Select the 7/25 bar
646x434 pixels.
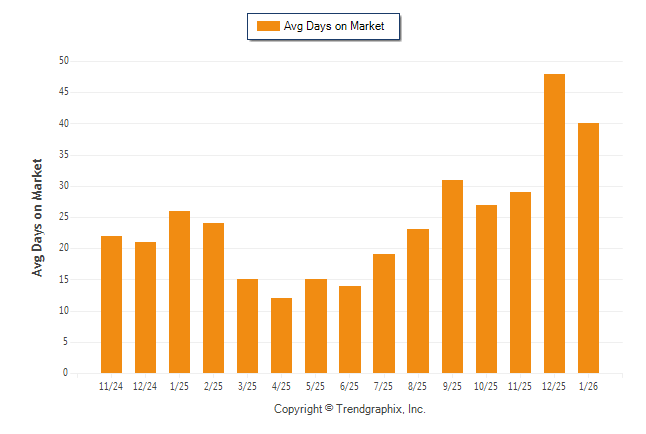384,313
